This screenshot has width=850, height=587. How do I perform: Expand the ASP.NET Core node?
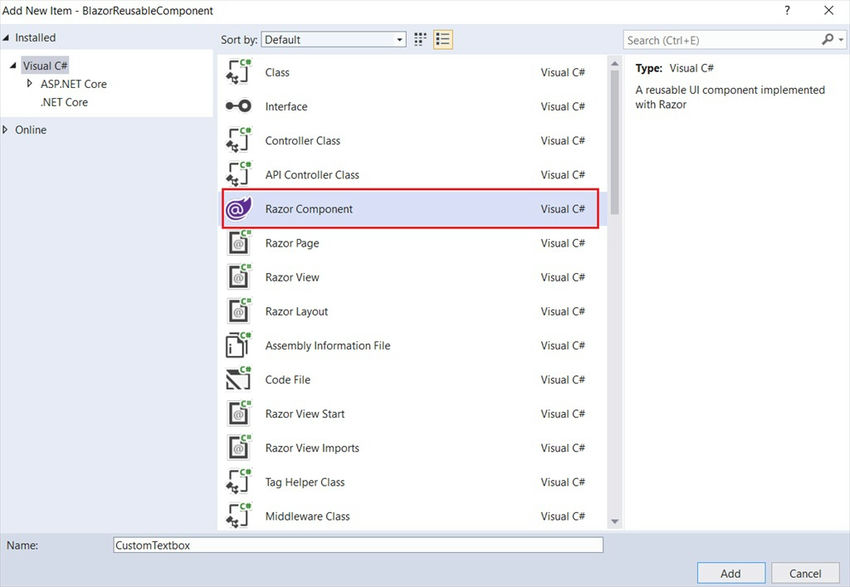30,83
